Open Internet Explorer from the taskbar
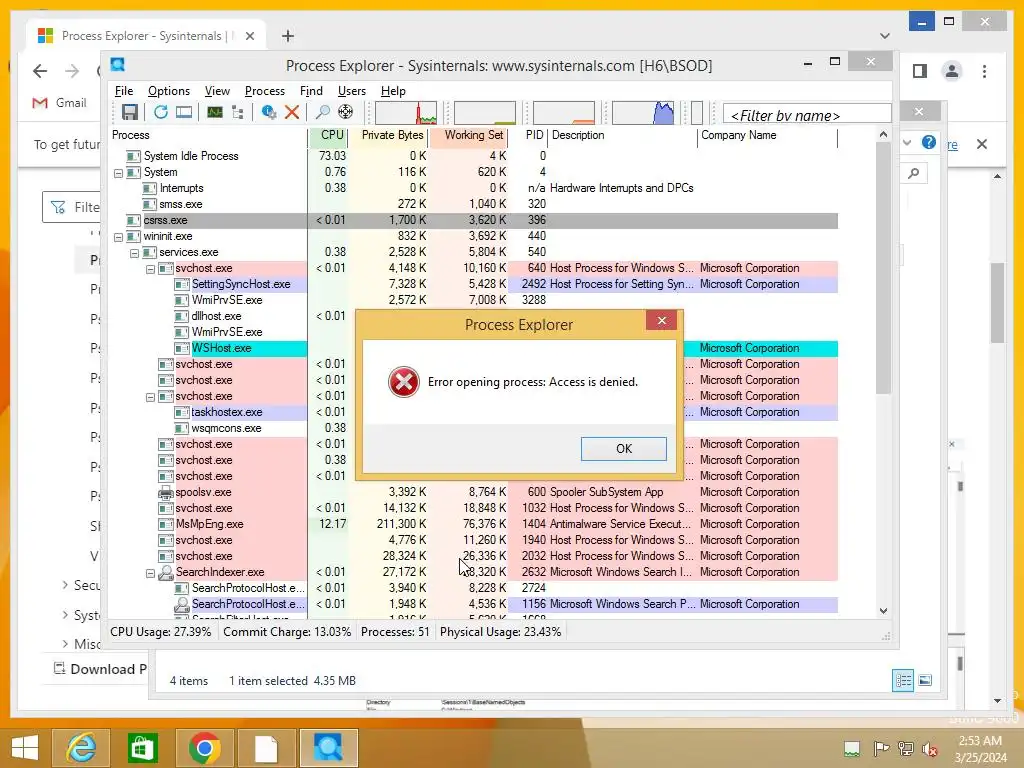 tap(81, 748)
